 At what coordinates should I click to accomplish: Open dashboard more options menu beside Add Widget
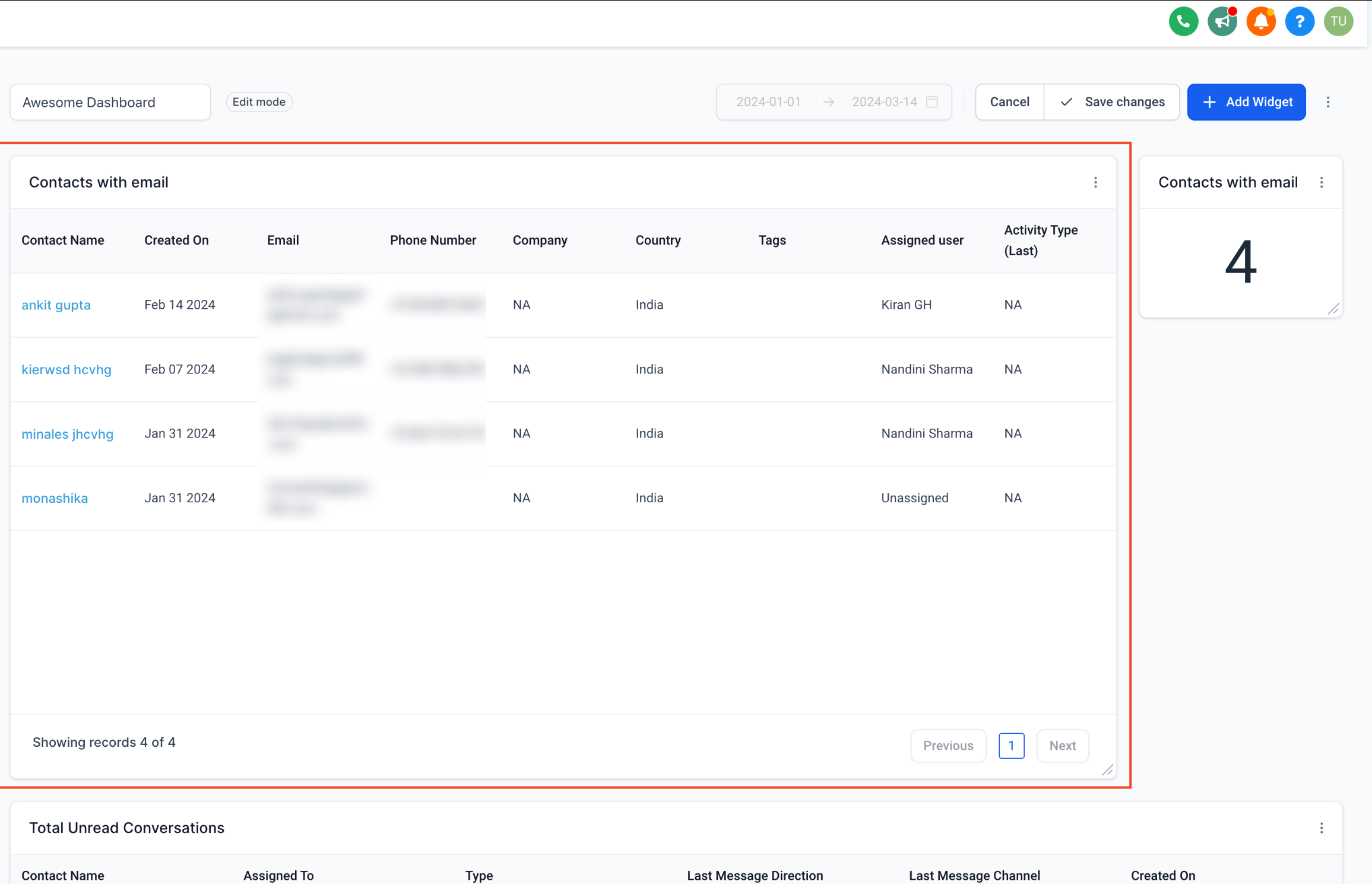pos(1328,102)
